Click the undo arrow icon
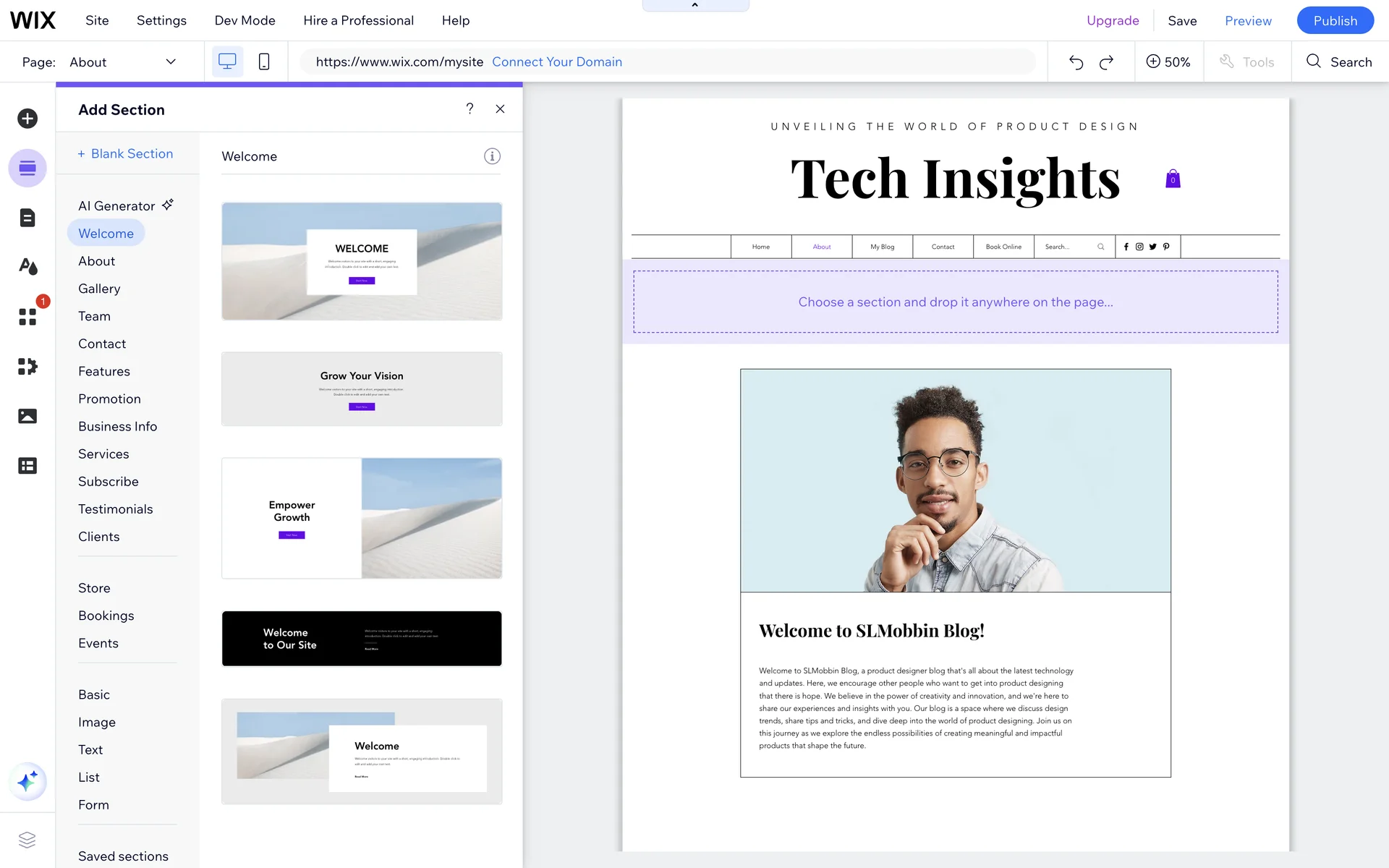This screenshot has height=868, width=1389. coord(1076,62)
